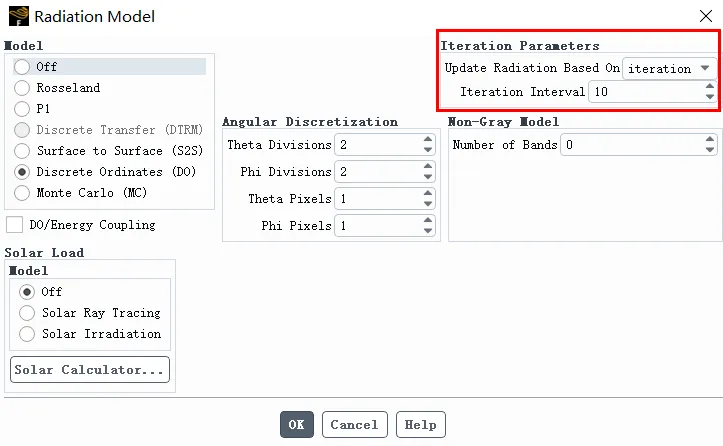Viewport: 723px width, 446px height.
Task: Open the Solar Calculator
Action: click(x=90, y=370)
